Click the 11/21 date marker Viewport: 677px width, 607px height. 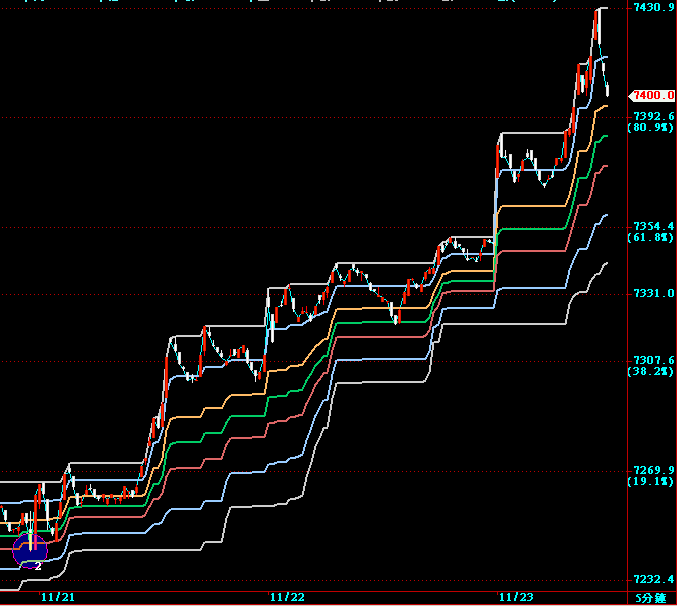[x=57, y=597]
